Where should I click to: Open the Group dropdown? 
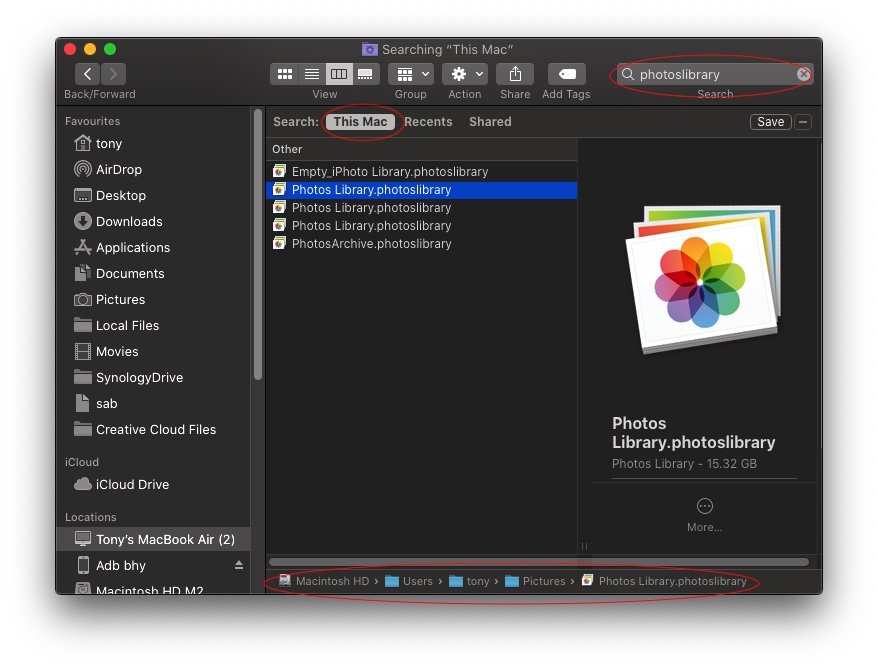point(411,74)
